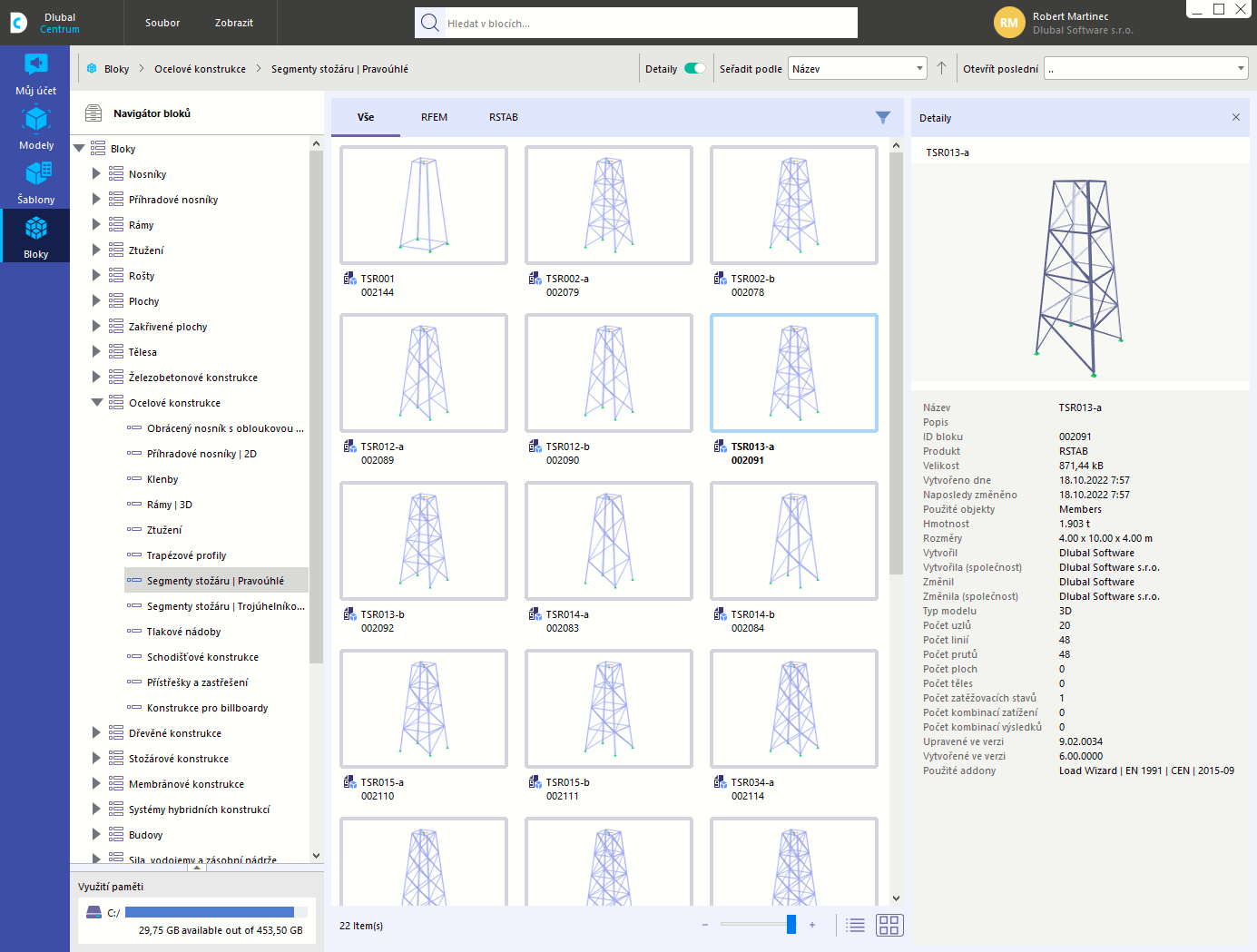
Task: Collapse the Bloky root tree node
Action: pyautogui.click(x=79, y=148)
